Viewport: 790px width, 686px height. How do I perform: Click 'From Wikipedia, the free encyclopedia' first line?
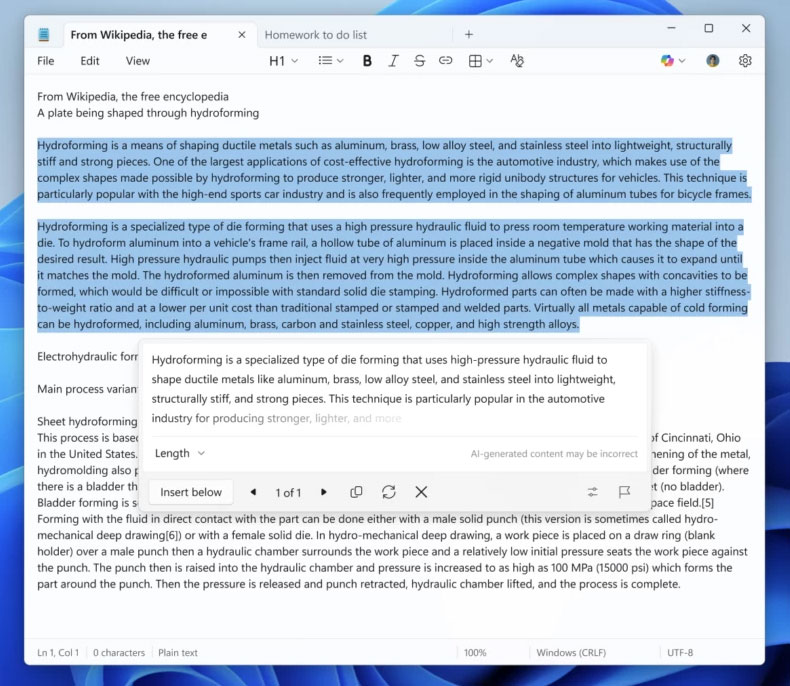pos(133,97)
